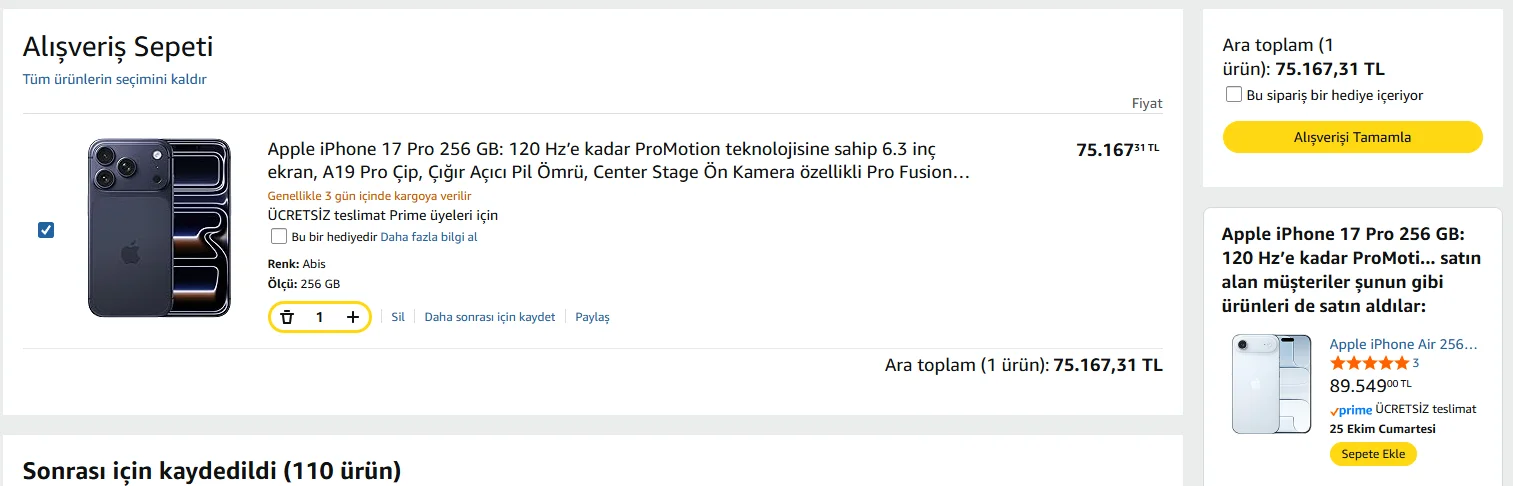
Task: Click the quantity value 1 in stepper
Action: 320,317
